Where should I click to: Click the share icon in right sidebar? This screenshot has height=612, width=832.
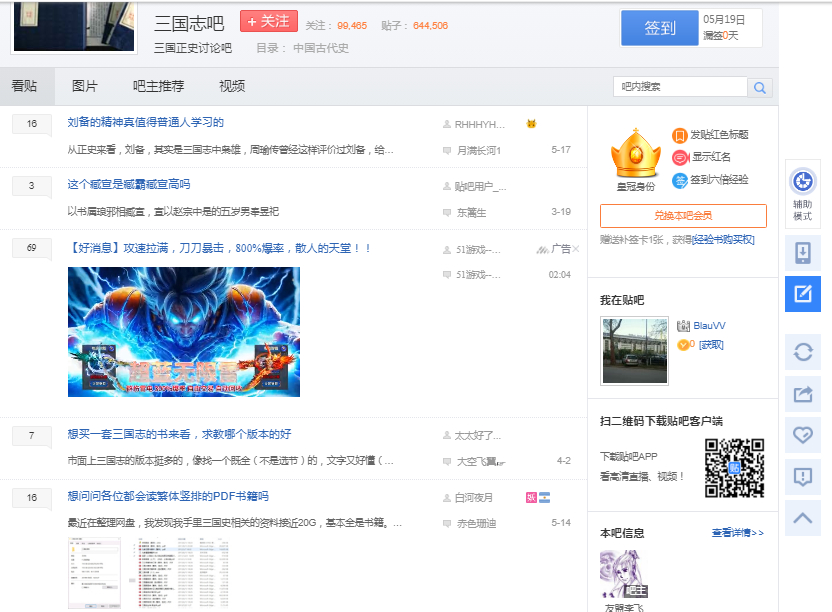click(802, 394)
